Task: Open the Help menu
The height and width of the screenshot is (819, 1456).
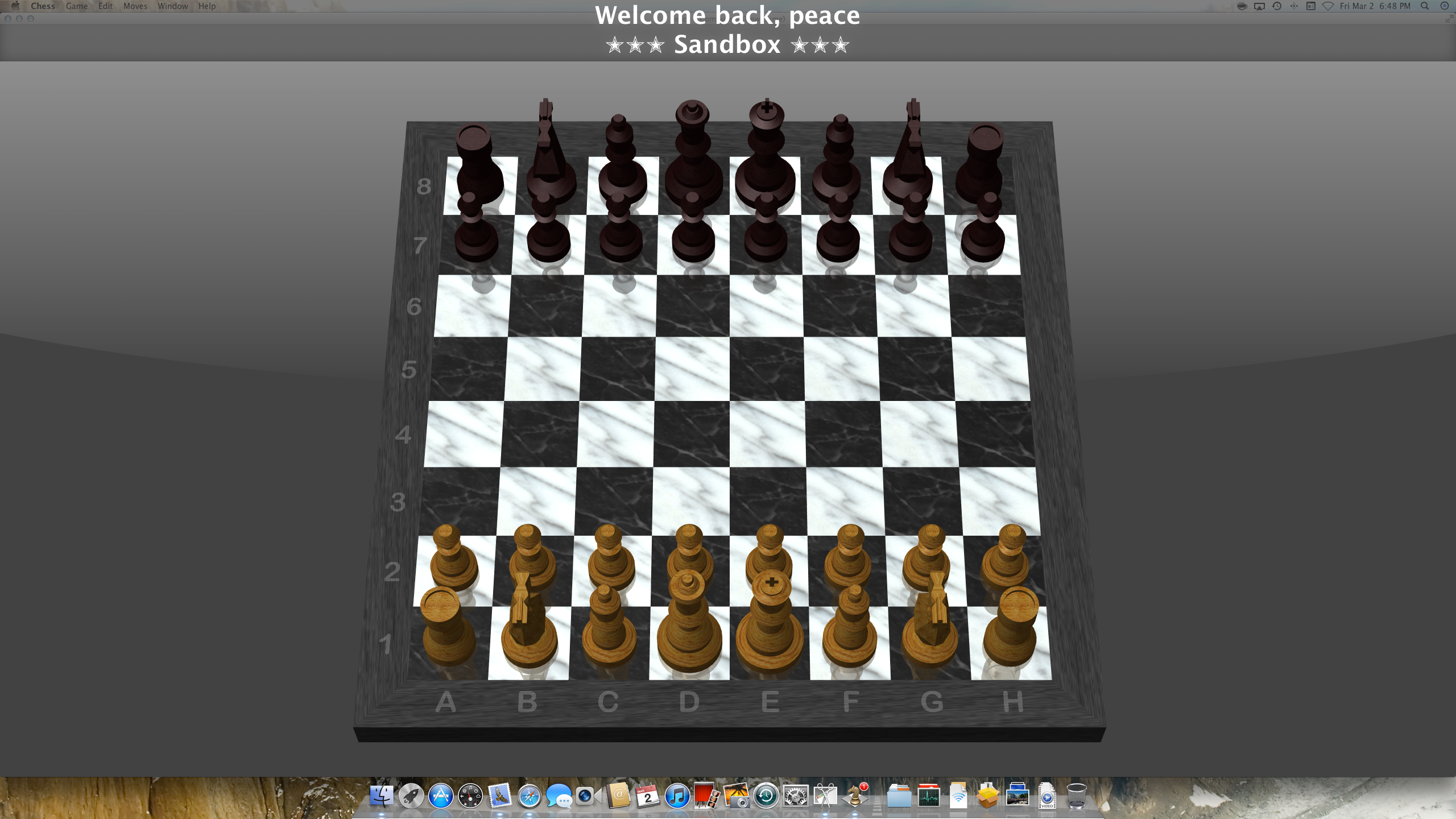Action: point(207,6)
